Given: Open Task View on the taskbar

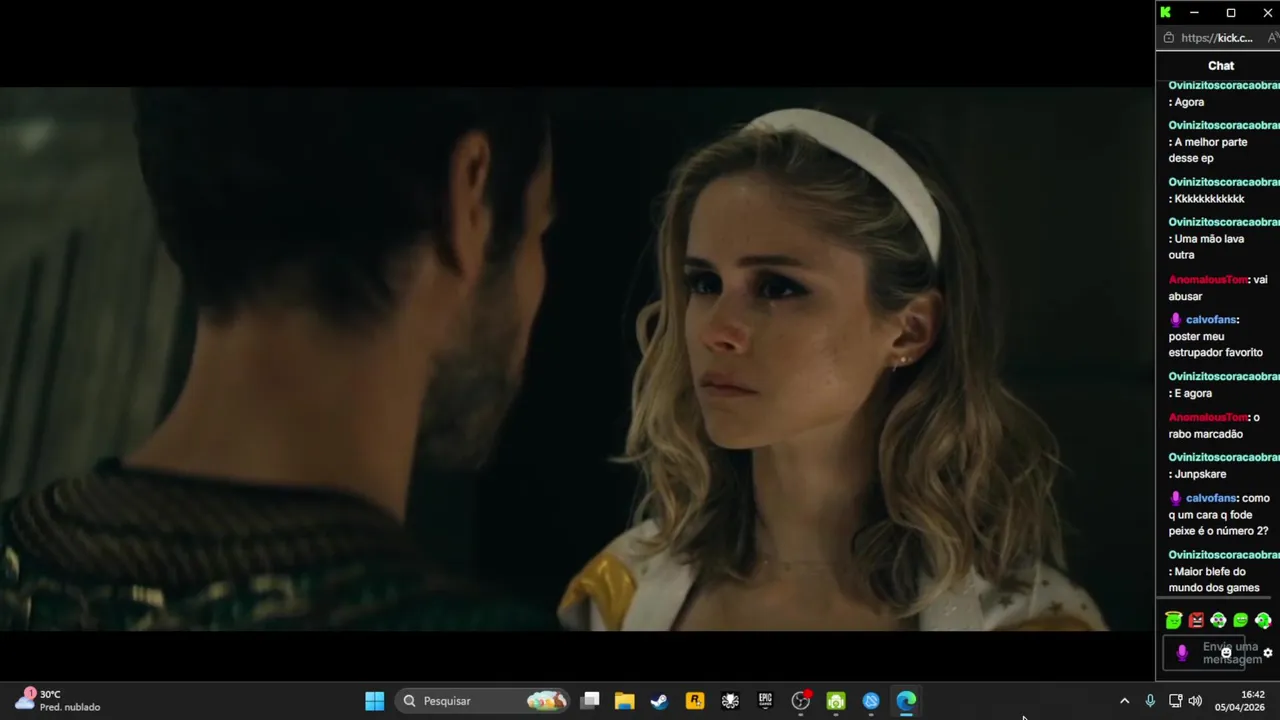Looking at the screenshot, I should coord(590,701).
